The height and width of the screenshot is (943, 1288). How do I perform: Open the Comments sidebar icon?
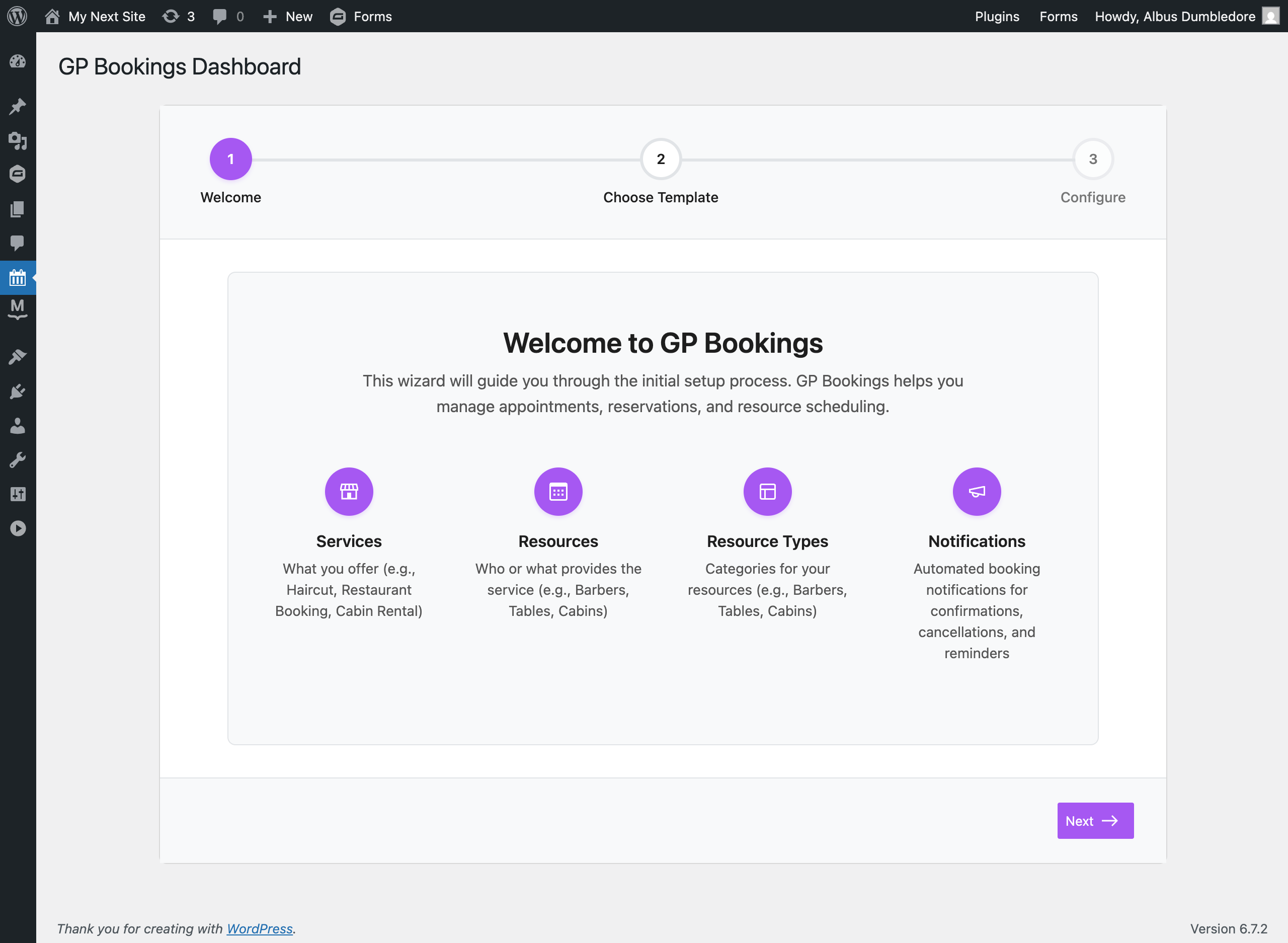coord(18,243)
